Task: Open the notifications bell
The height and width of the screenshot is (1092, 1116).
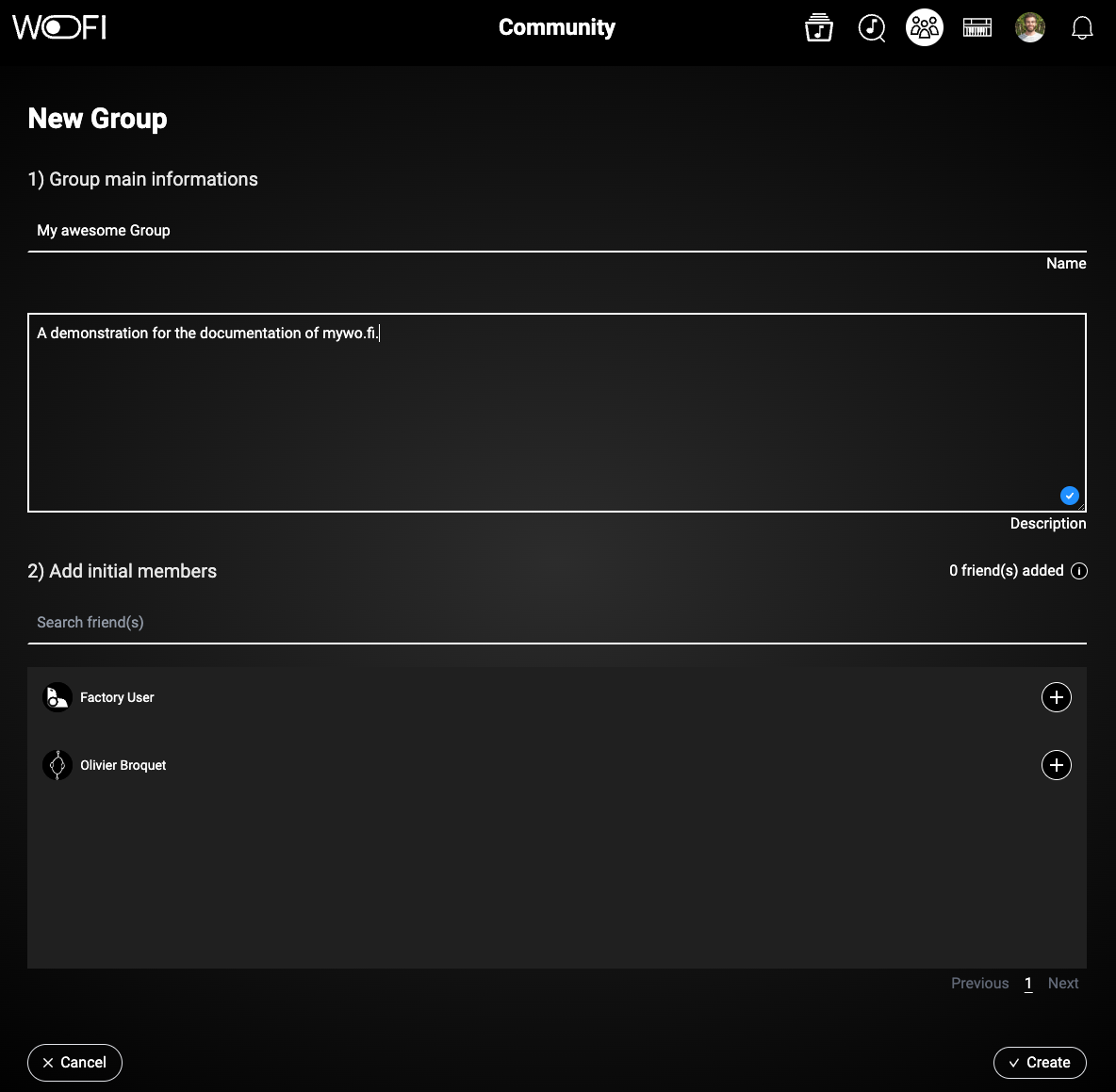Action: (x=1082, y=28)
